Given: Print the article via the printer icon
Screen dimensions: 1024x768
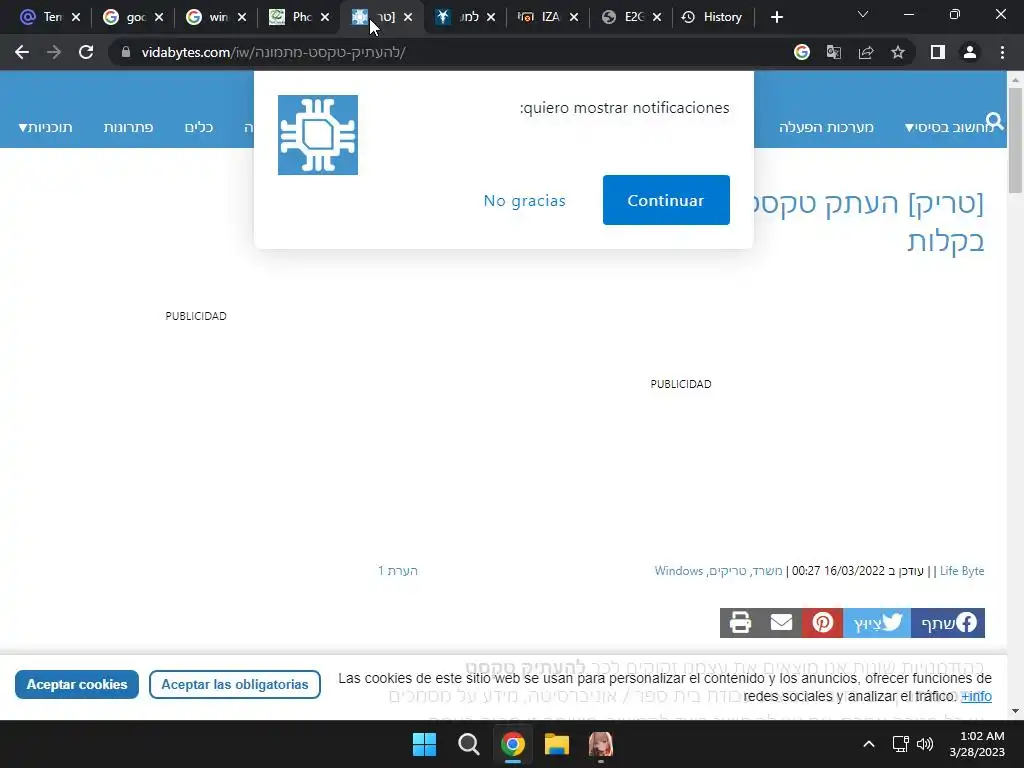Looking at the screenshot, I should coord(740,622).
